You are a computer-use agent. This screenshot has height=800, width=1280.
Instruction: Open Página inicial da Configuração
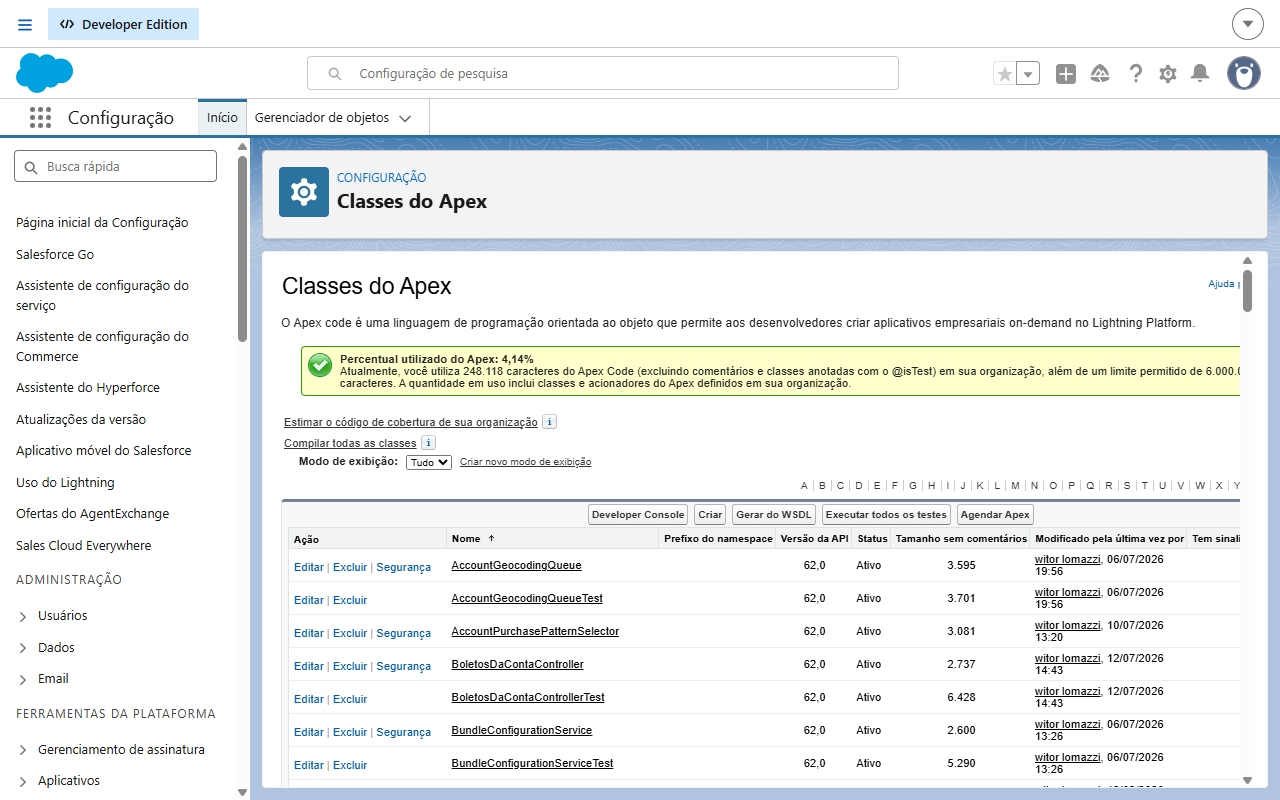[102, 222]
